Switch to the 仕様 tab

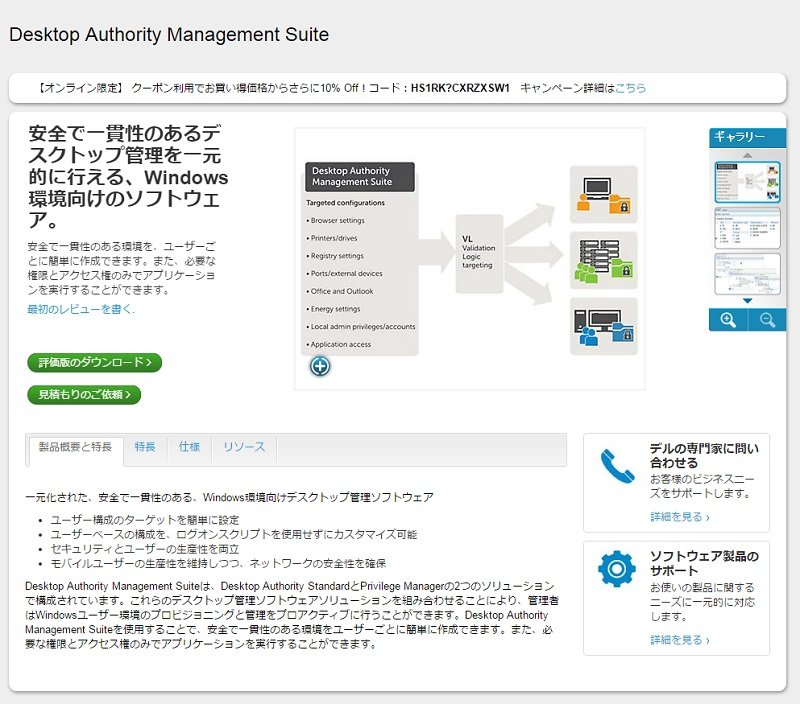point(189,447)
